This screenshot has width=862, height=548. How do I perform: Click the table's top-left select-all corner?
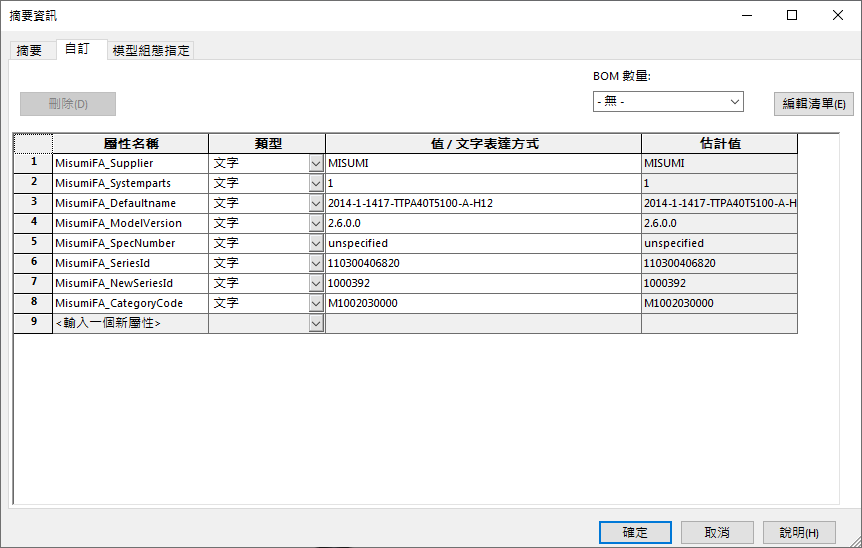click(33, 143)
